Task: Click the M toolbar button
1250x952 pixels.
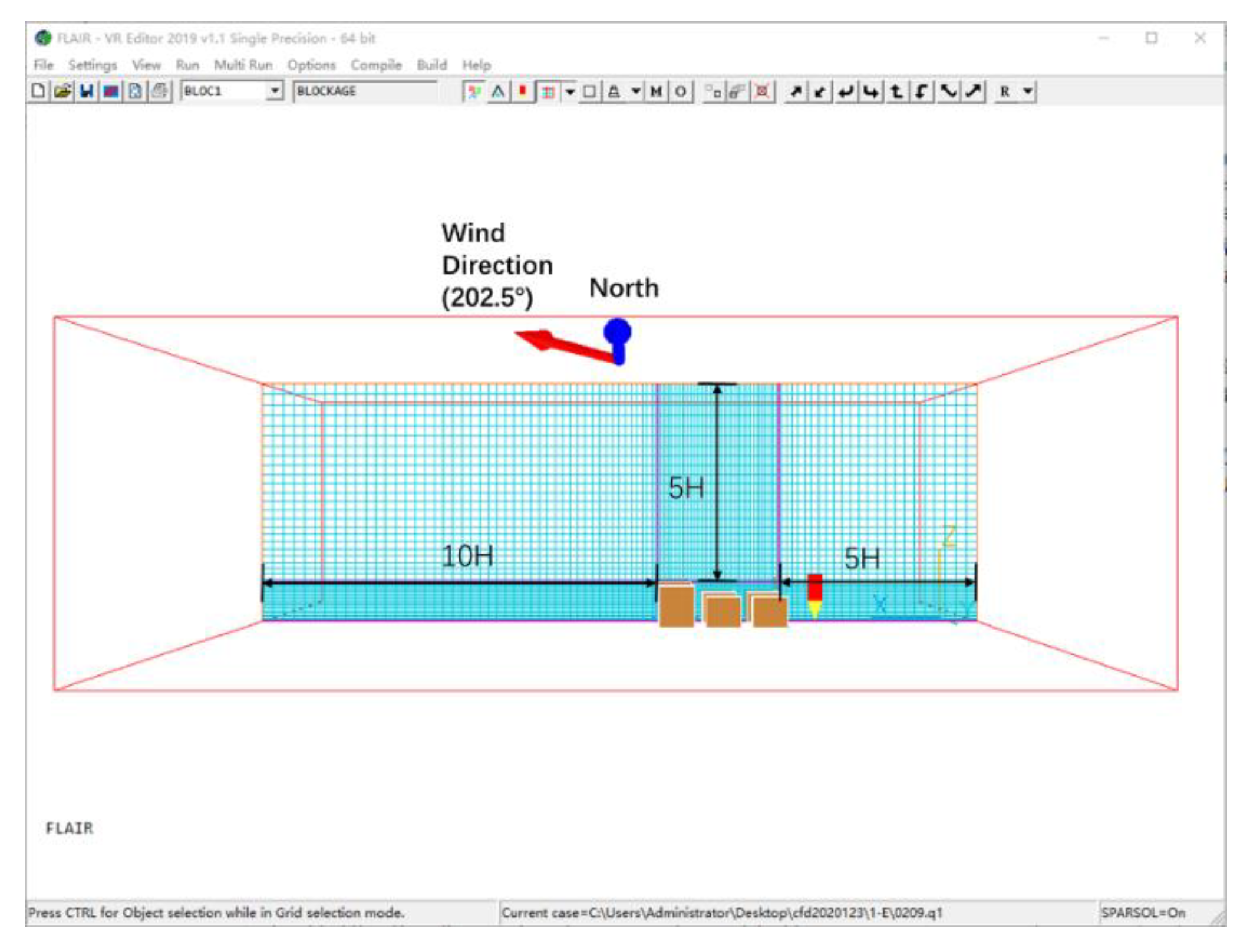Action: 655,91
